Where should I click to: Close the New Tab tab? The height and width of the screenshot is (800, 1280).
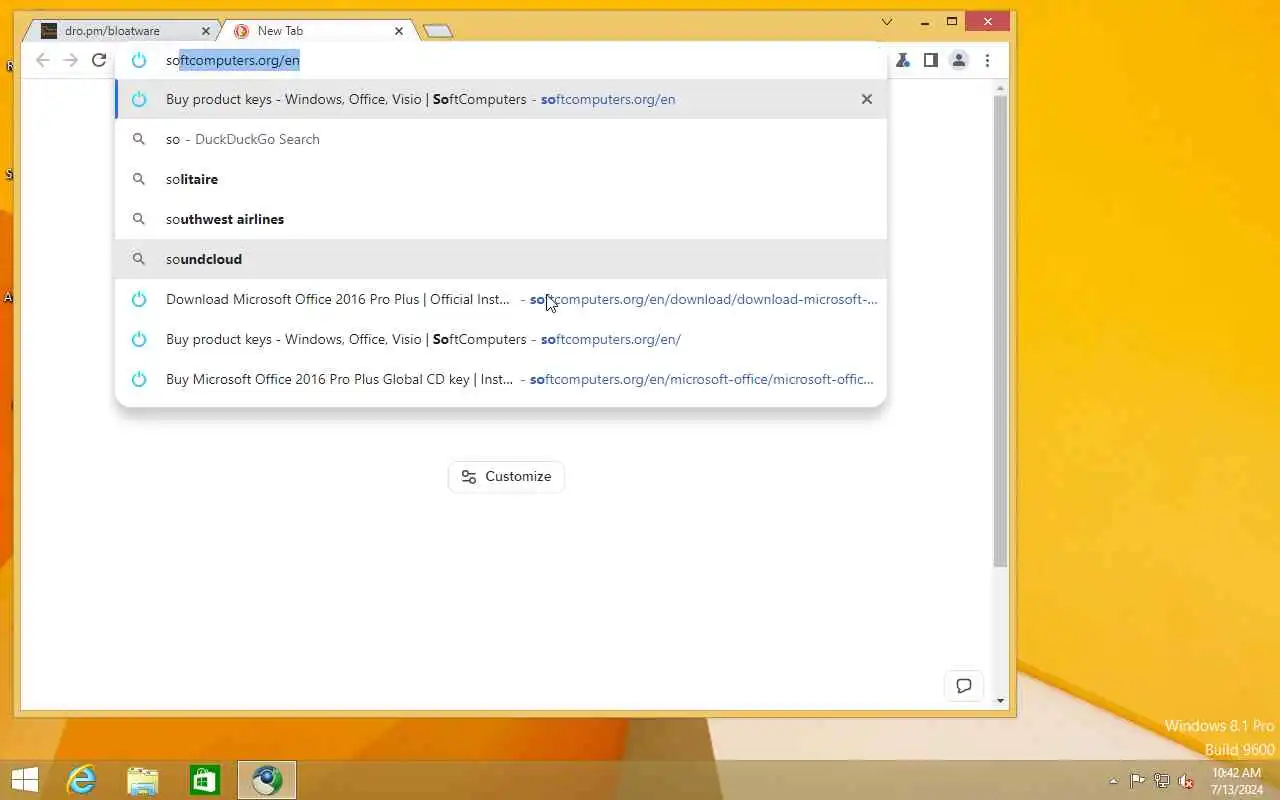399,31
